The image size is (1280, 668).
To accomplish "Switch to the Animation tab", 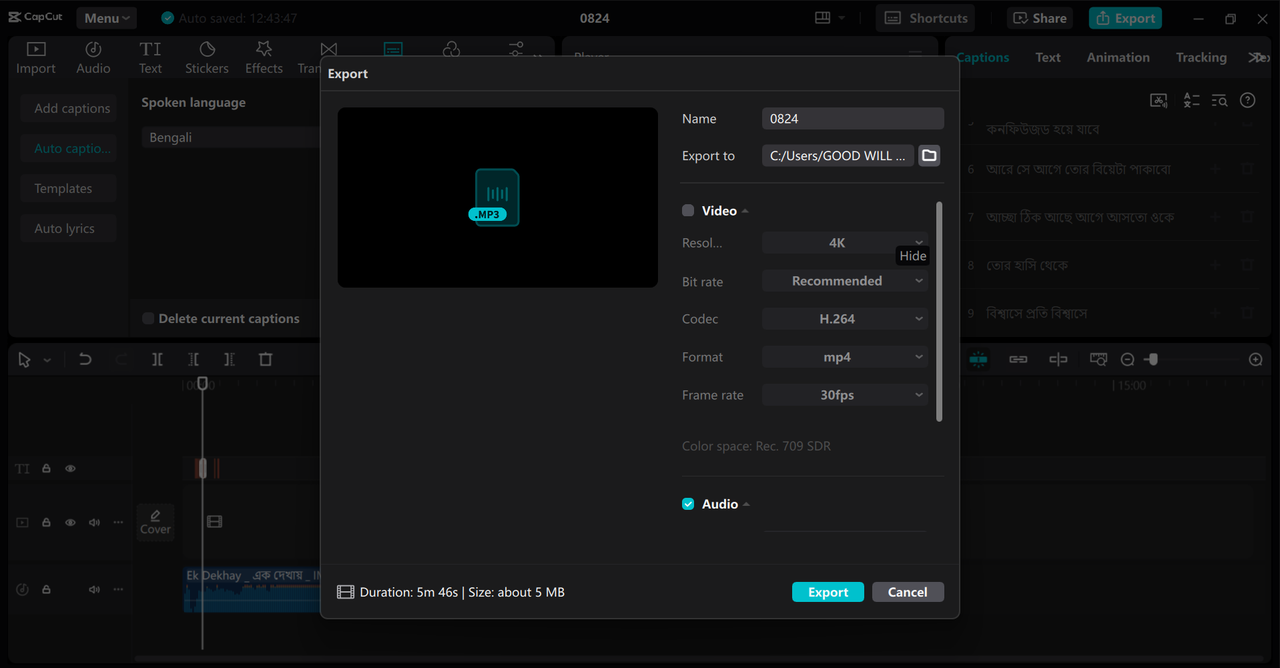I will click(x=1118, y=58).
